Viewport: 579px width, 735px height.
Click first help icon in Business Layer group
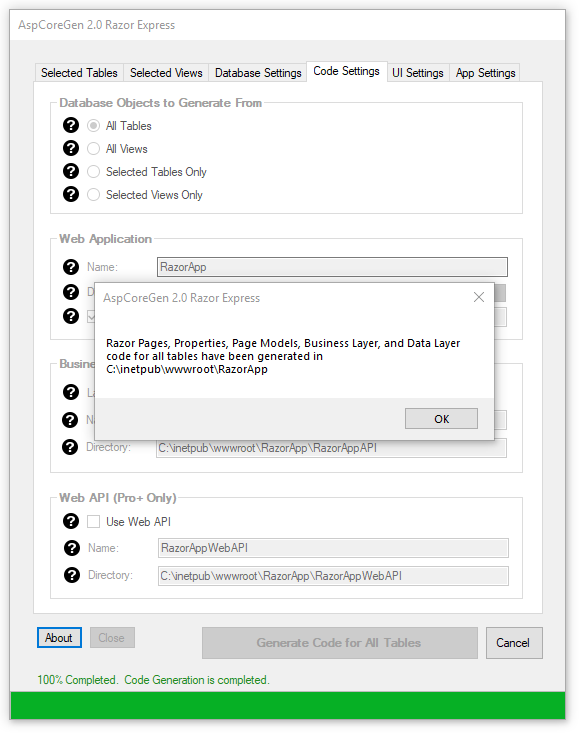[71, 392]
